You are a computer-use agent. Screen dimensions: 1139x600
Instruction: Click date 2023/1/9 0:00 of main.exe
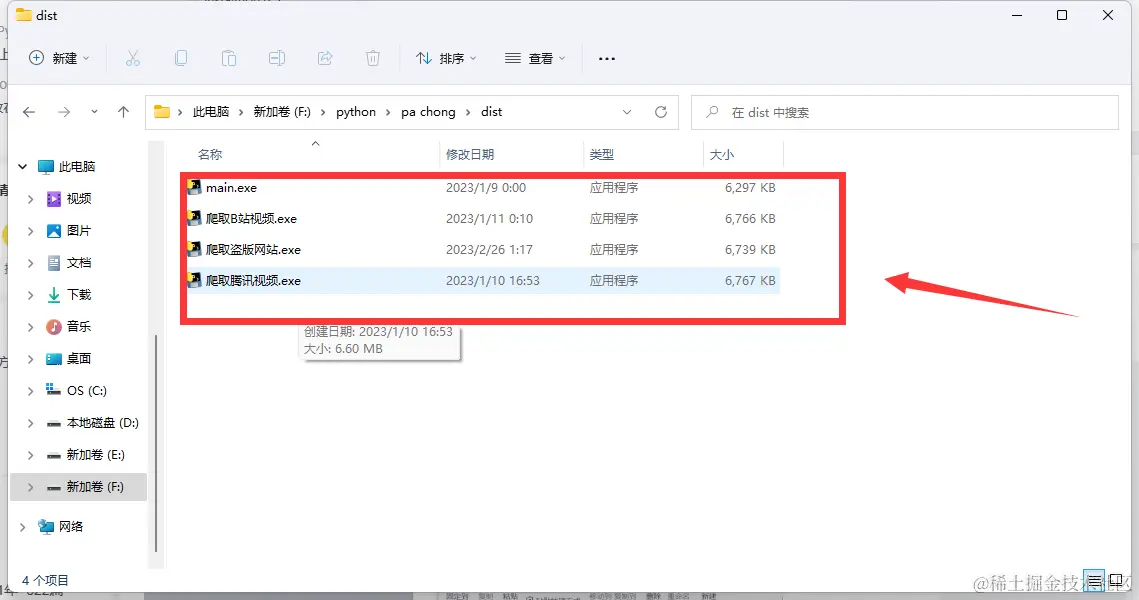485,187
